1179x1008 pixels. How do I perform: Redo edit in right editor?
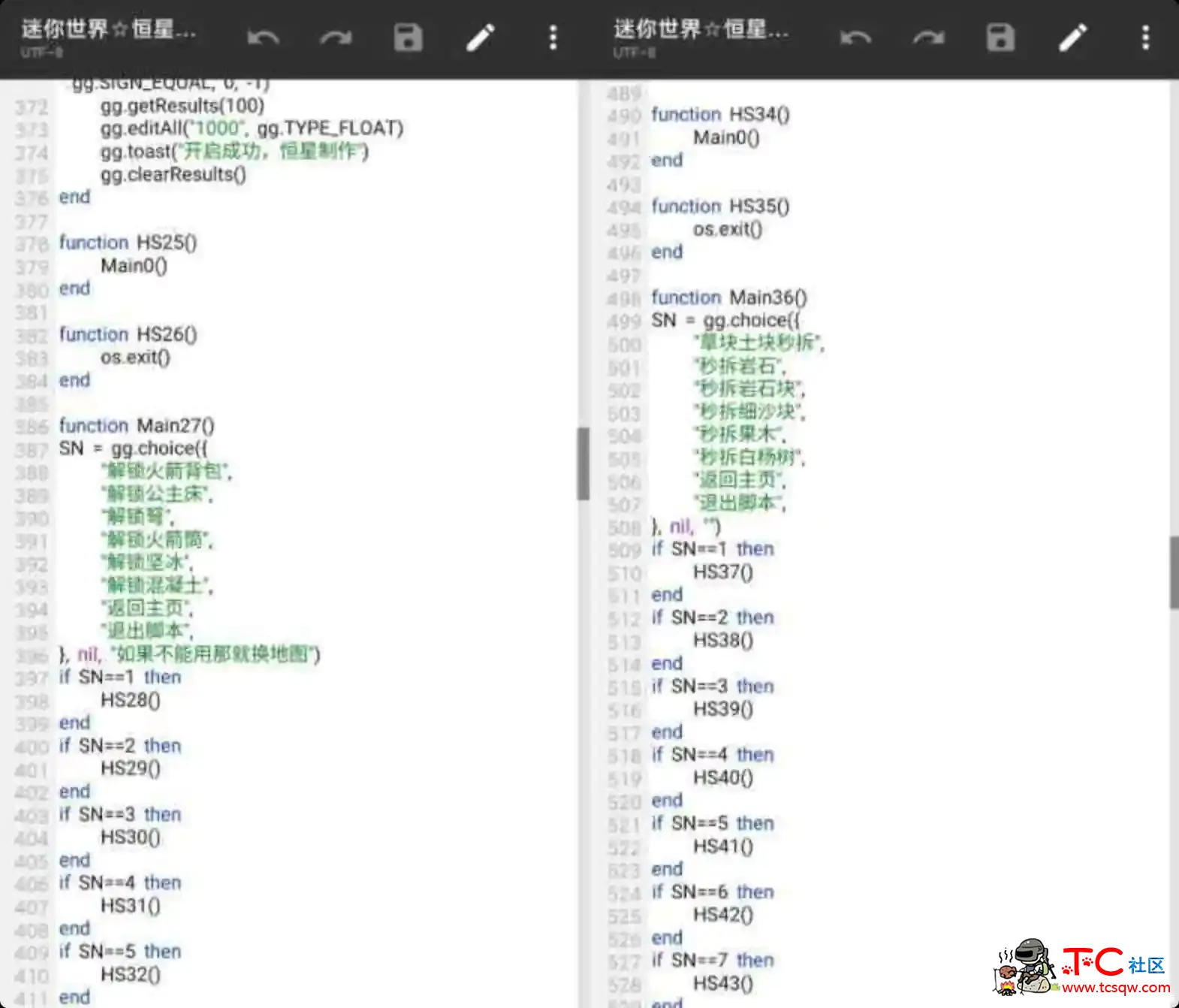click(928, 37)
